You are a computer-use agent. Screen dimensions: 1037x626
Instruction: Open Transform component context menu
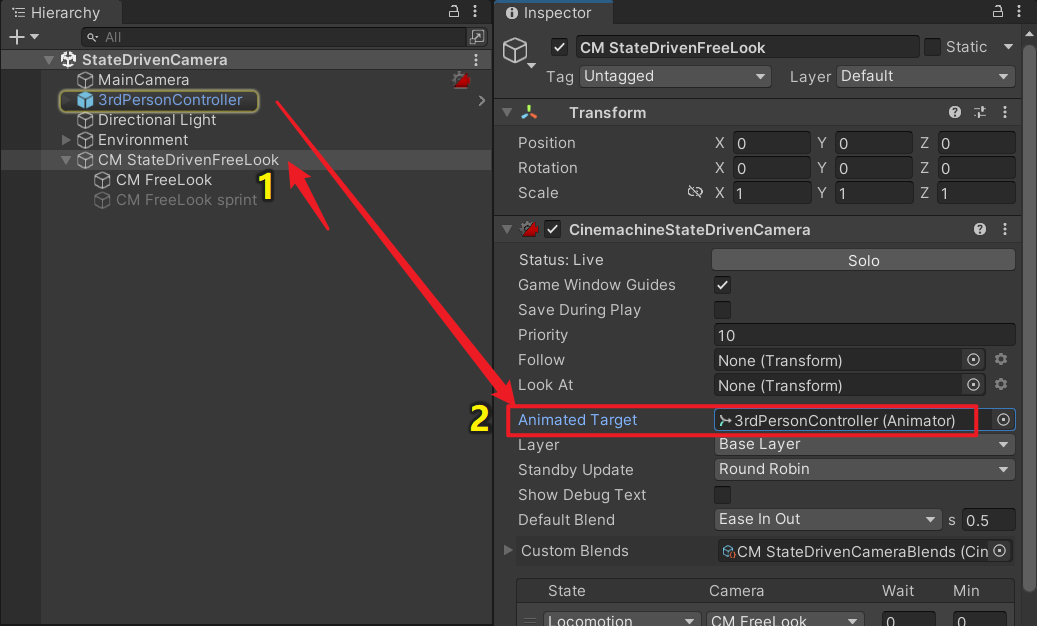click(x=1005, y=112)
